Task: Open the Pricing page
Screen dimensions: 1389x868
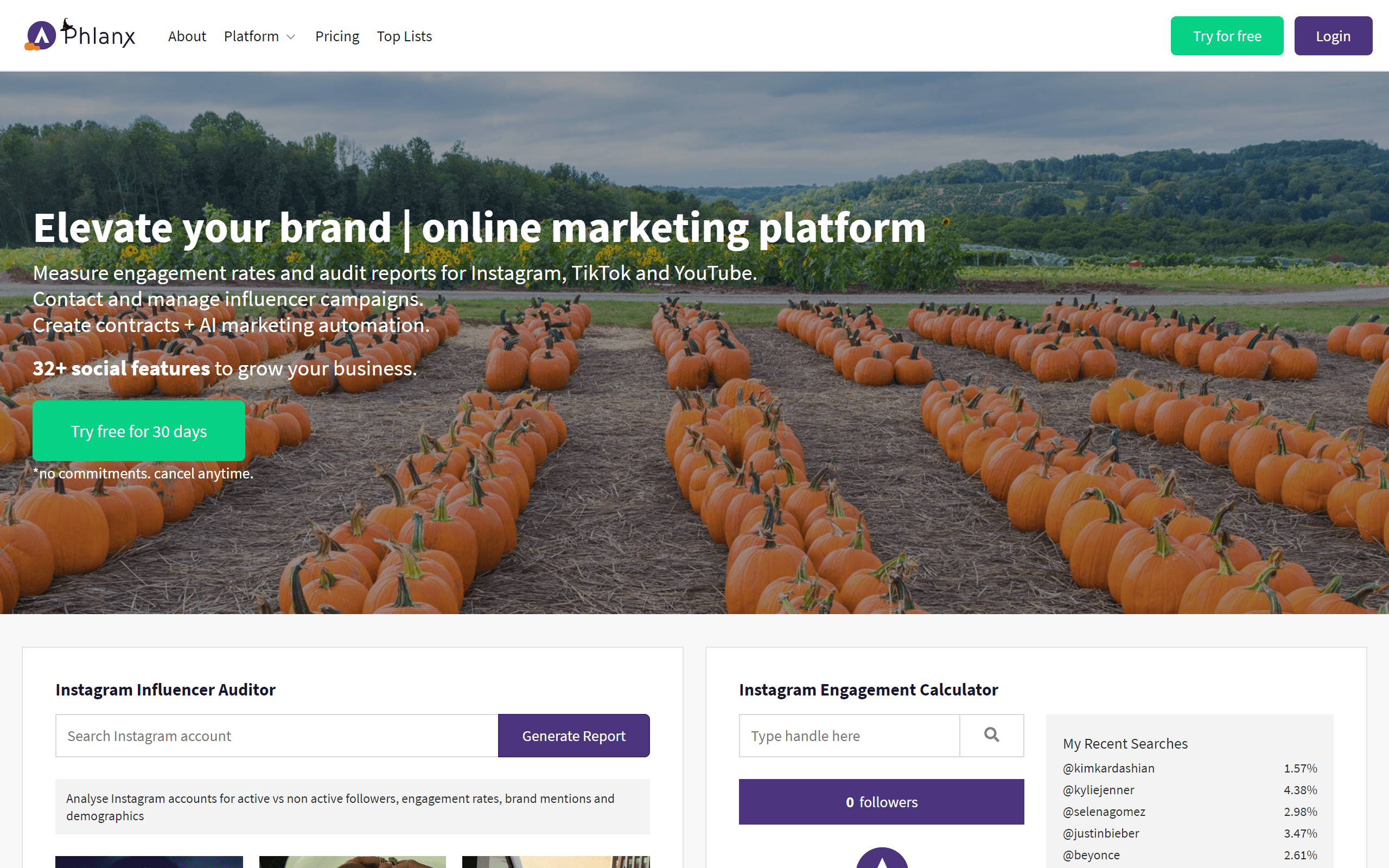Action: pos(337,36)
